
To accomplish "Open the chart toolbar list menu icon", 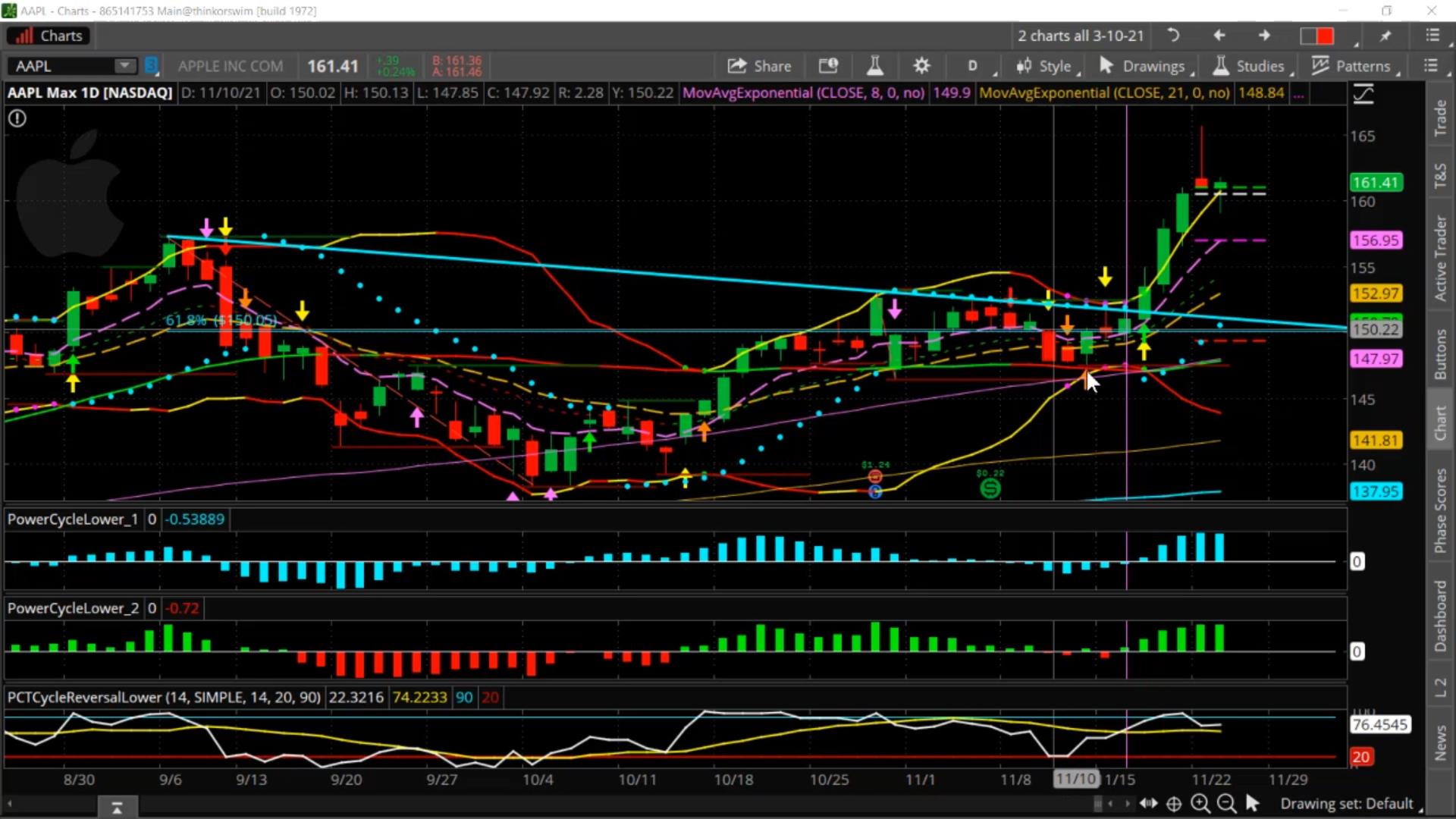I will (1431, 66).
